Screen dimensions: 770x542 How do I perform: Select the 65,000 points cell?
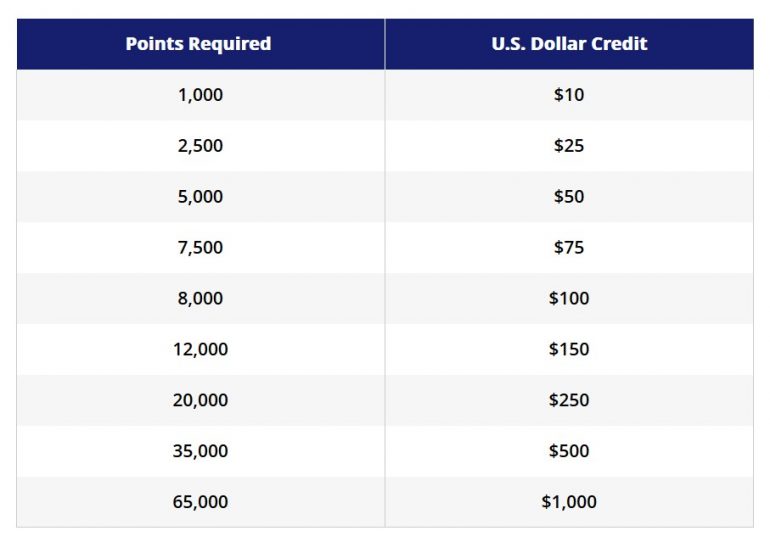[x=200, y=502]
